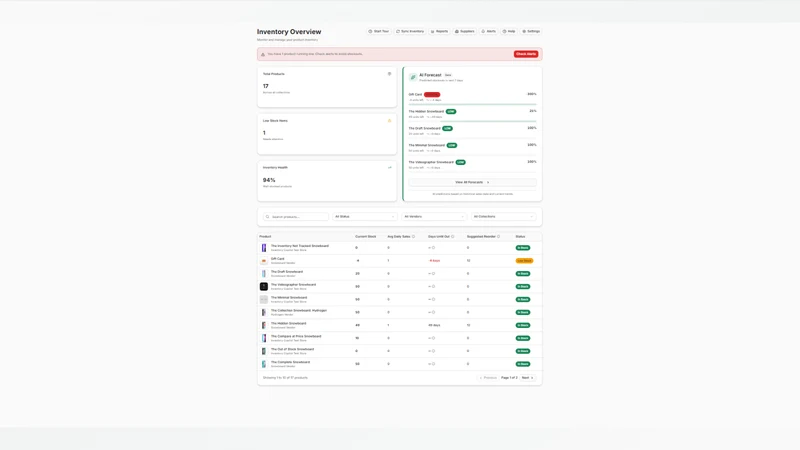Image resolution: width=800 pixels, height=450 pixels.
Task: Click the Start Tour button
Action: click(x=379, y=31)
